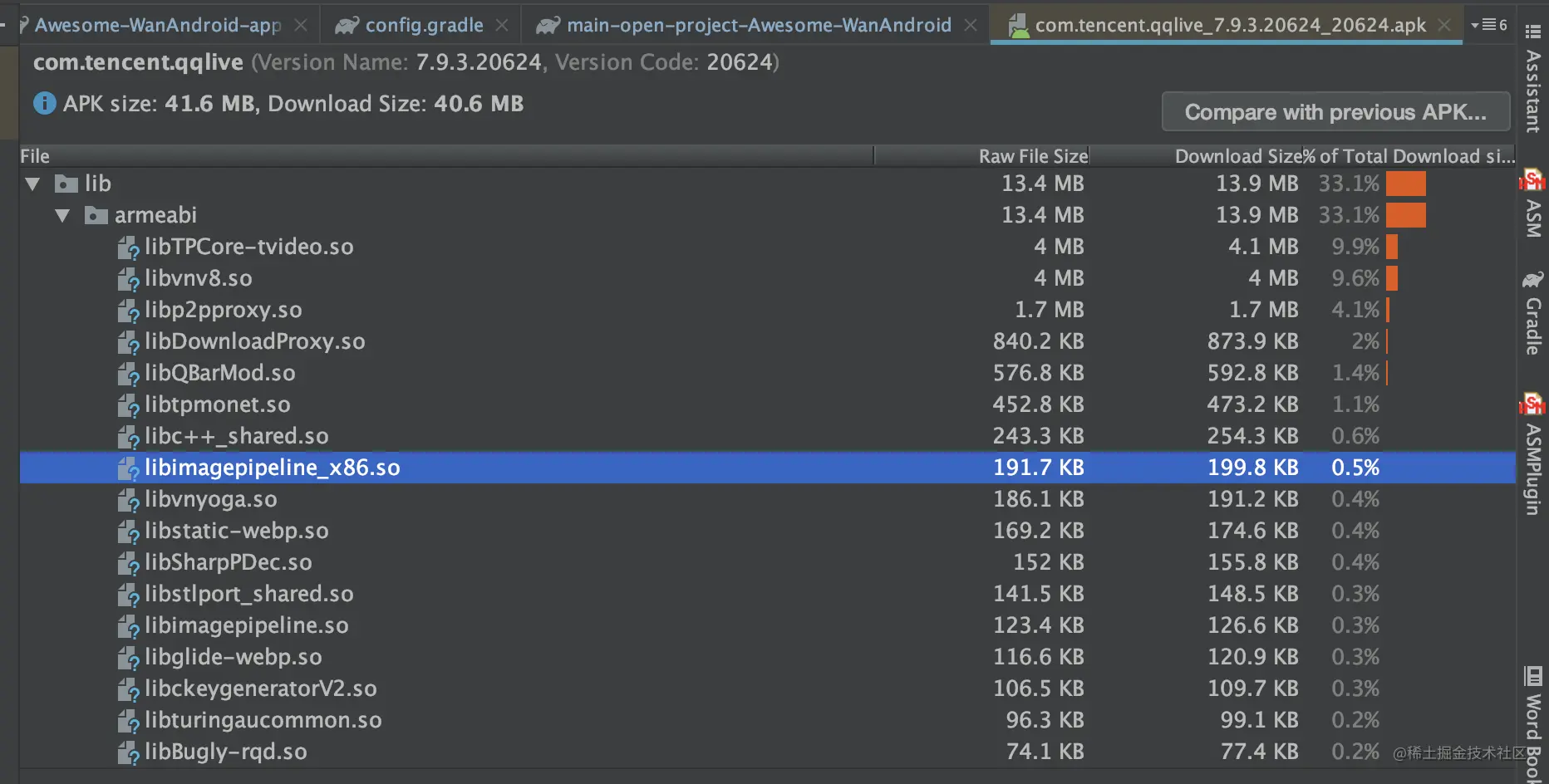Click libTPCore-tvideo.so 9.9% size bar
The width and height of the screenshot is (1549, 784).
tap(1392, 247)
